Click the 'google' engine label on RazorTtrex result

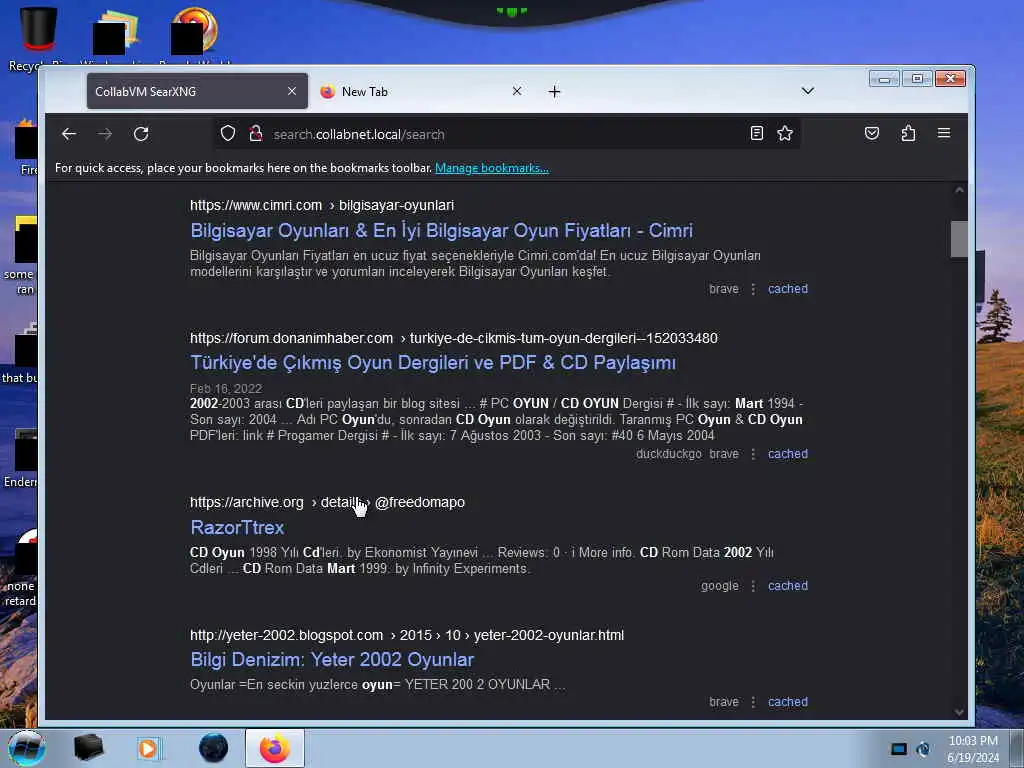point(720,586)
